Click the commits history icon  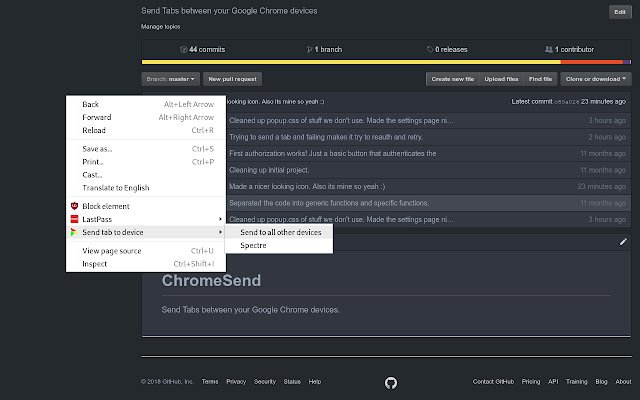click(x=184, y=49)
